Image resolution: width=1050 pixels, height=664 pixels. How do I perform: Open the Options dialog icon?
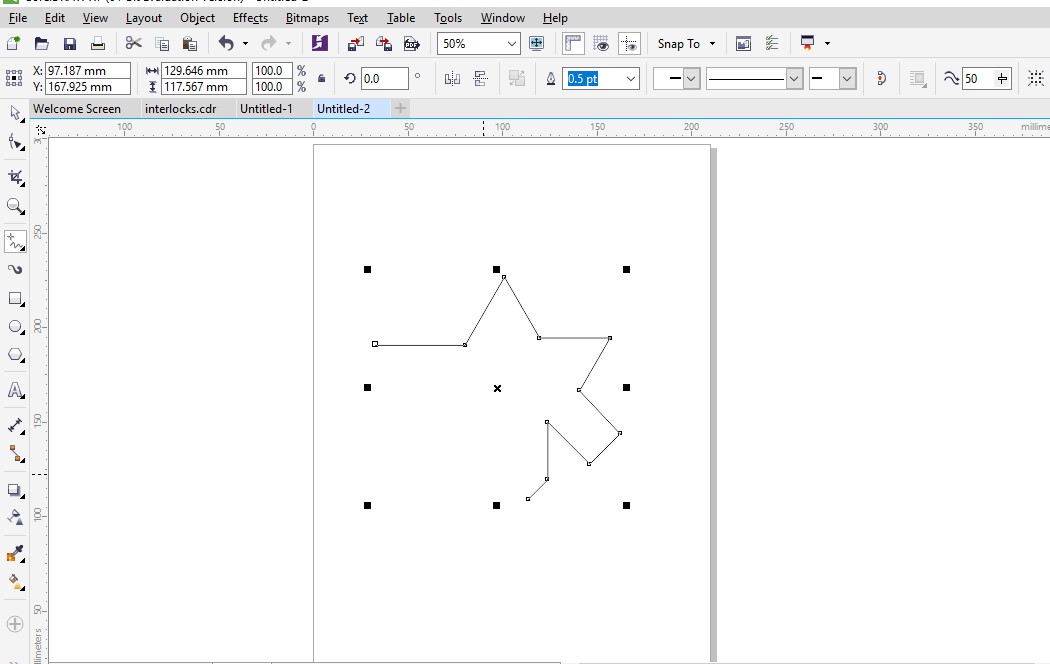(x=743, y=44)
